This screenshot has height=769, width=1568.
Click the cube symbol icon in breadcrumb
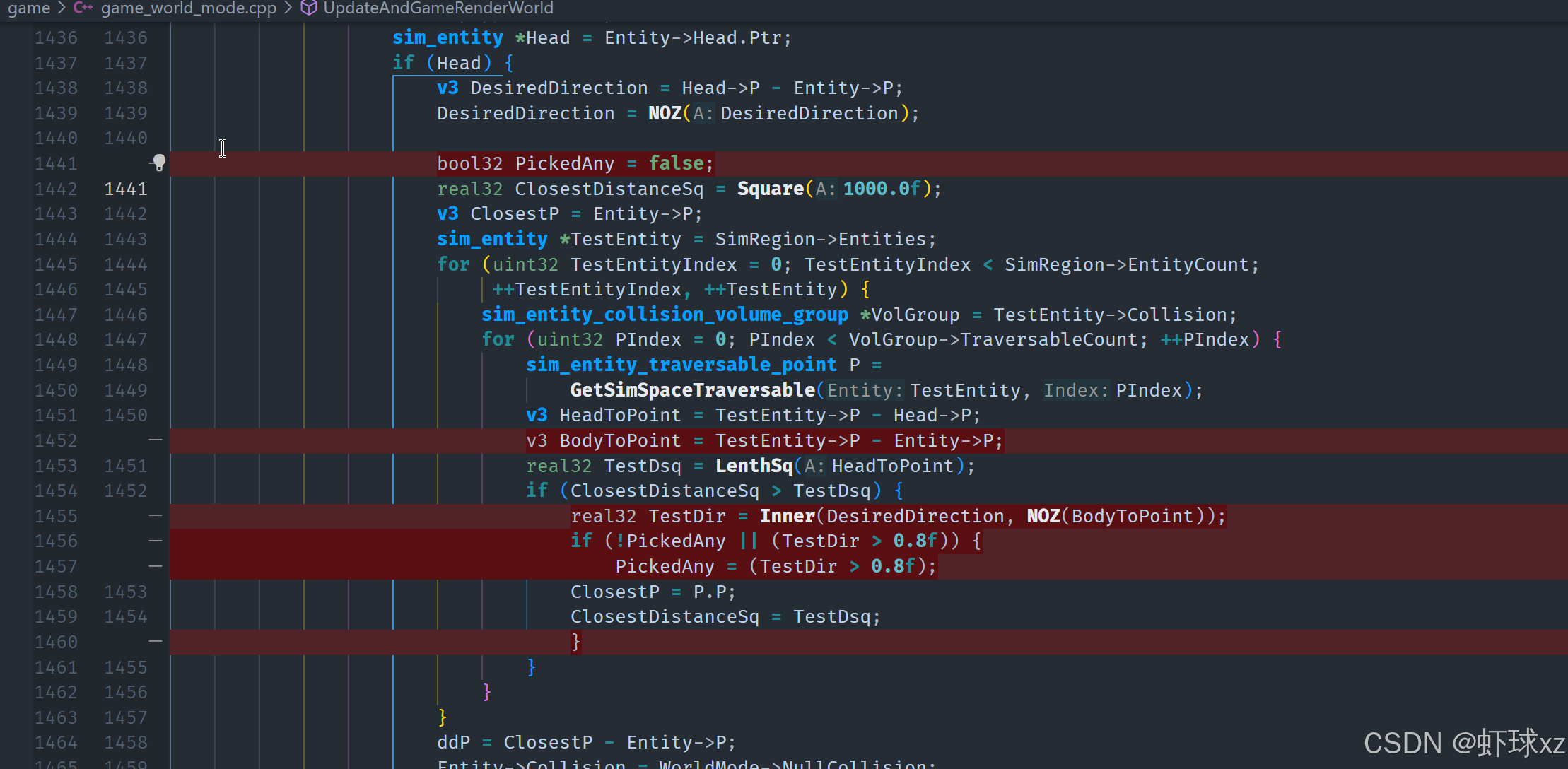coord(308,8)
